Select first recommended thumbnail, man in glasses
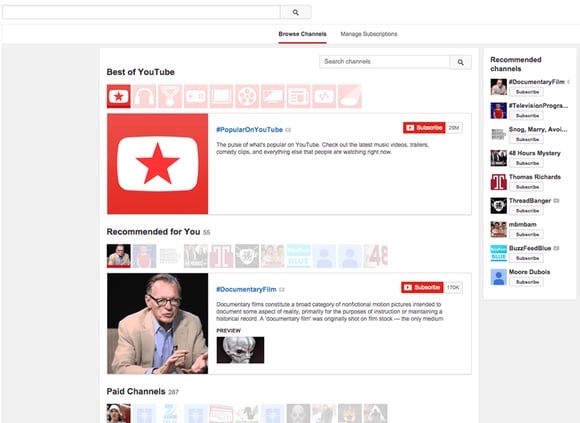The width and height of the screenshot is (580, 423). [x=118, y=256]
